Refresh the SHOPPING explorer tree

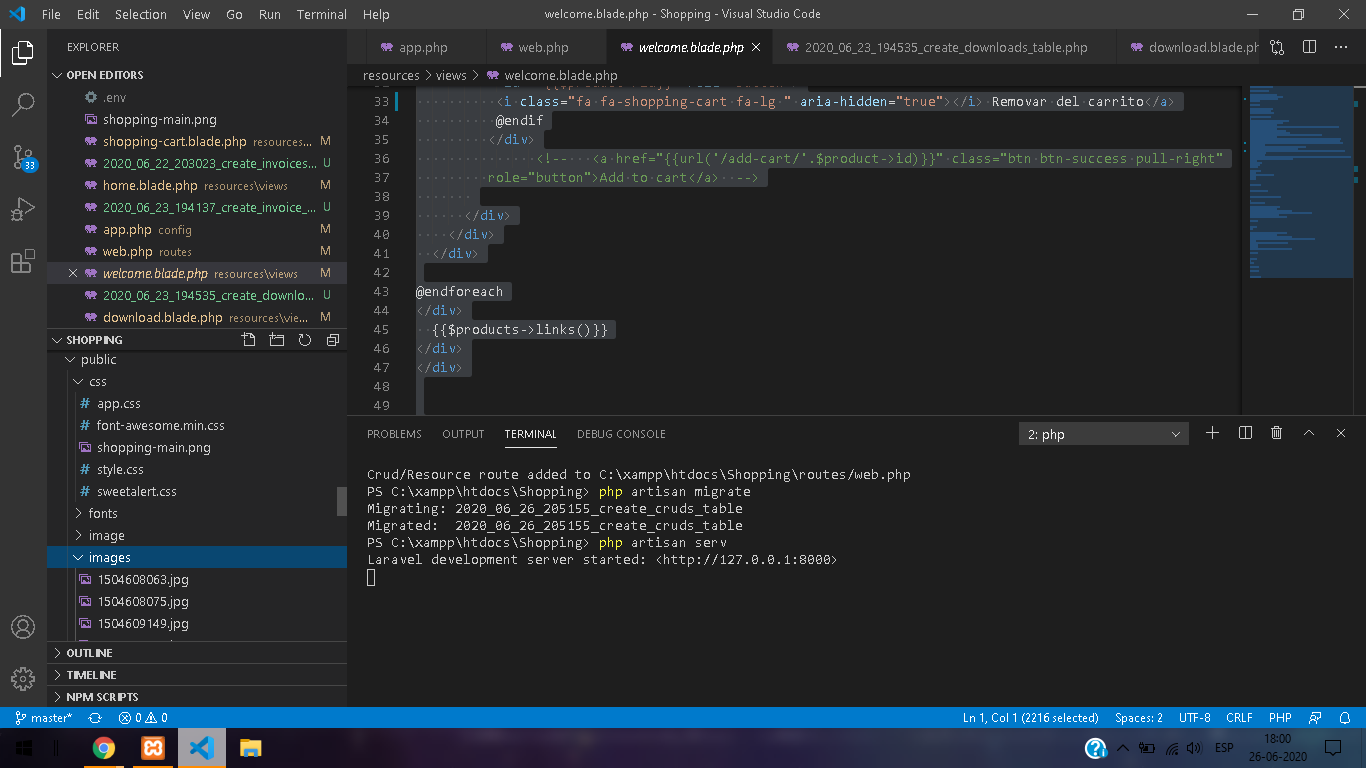click(305, 340)
